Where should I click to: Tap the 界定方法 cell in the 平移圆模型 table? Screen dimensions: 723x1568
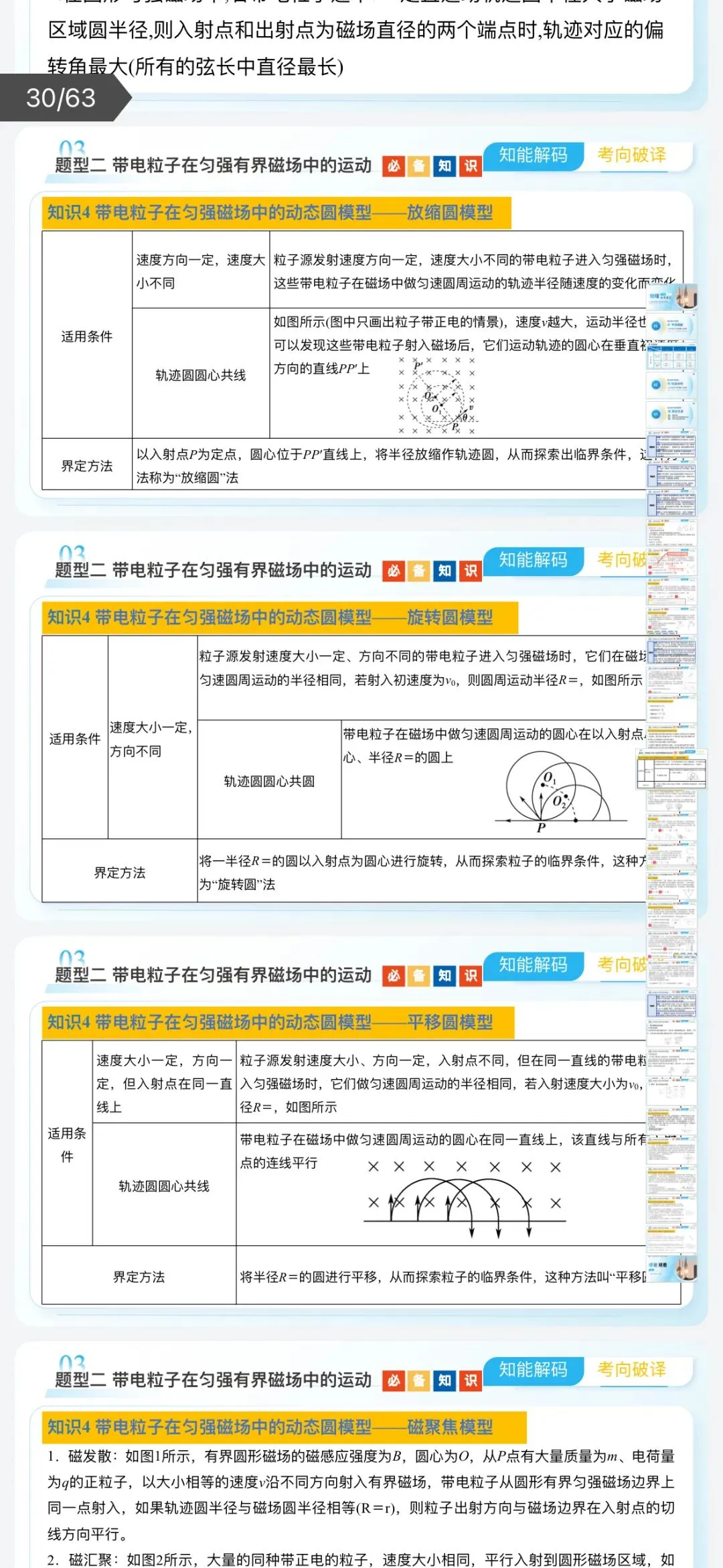point(139,1276)
